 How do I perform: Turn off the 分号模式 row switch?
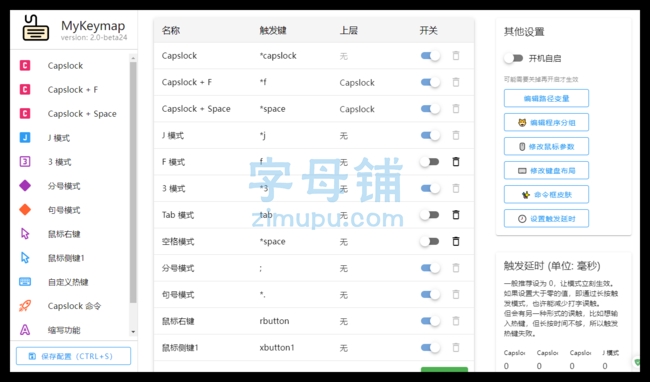(x=430, y=268)
